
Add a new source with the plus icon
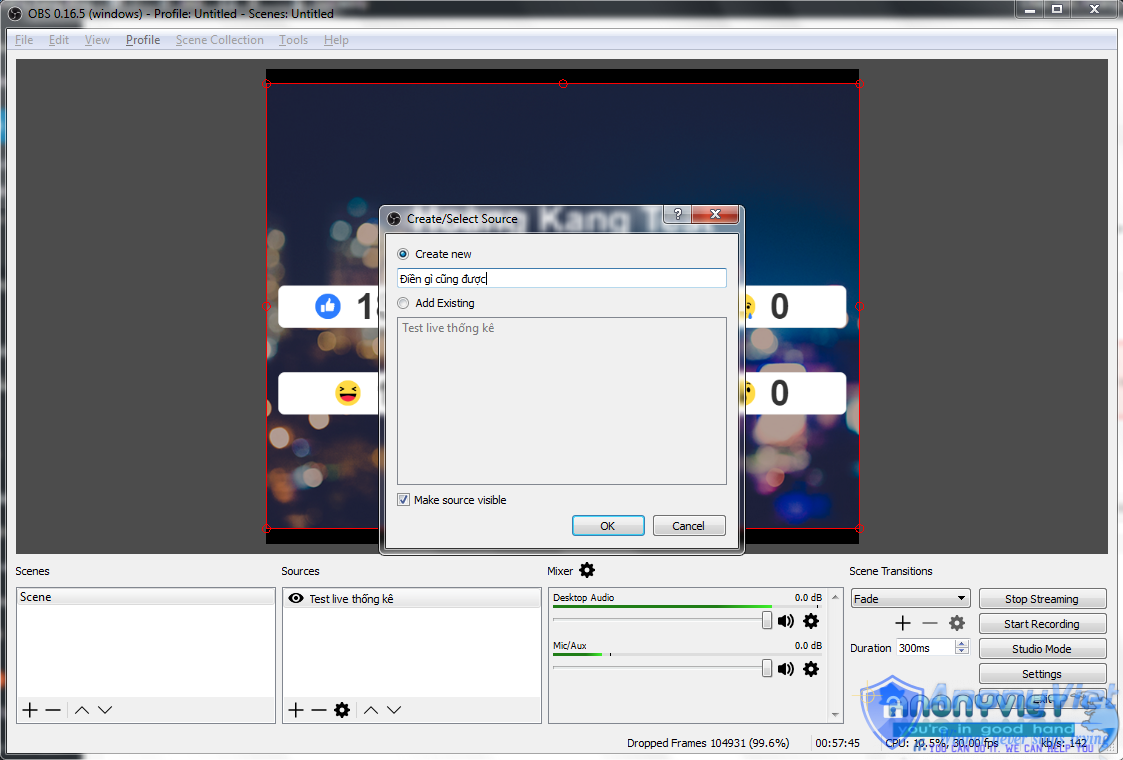(x=296, y=710)
